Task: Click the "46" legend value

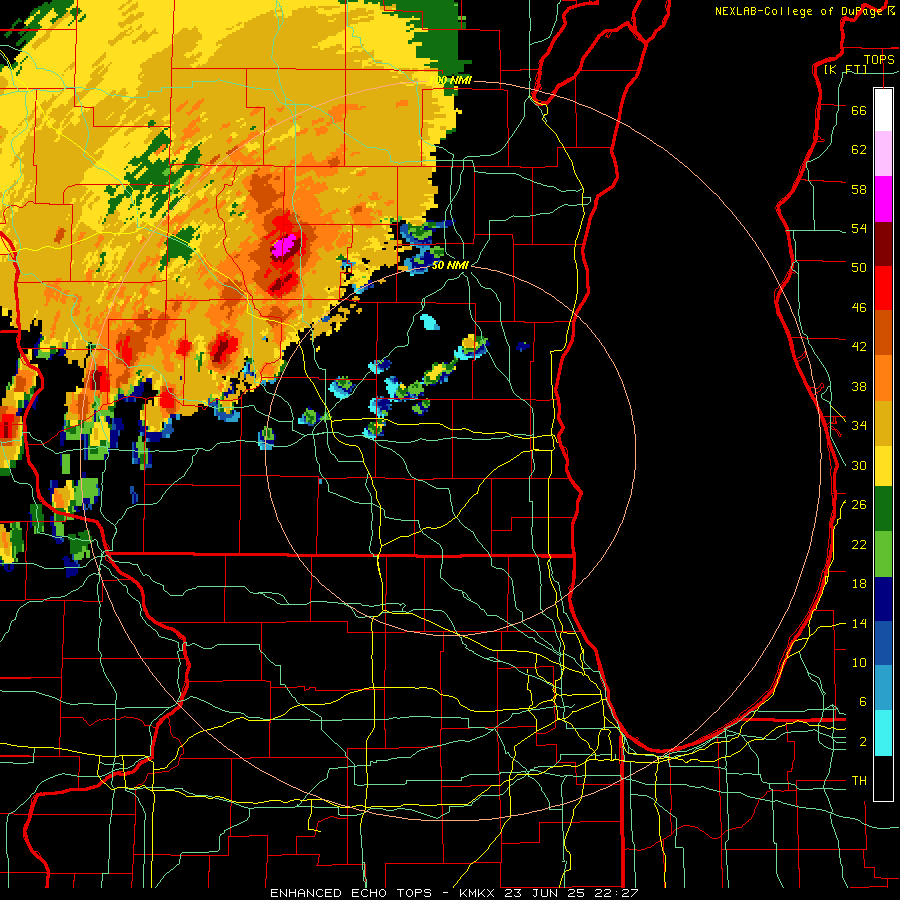Action: 859,308
